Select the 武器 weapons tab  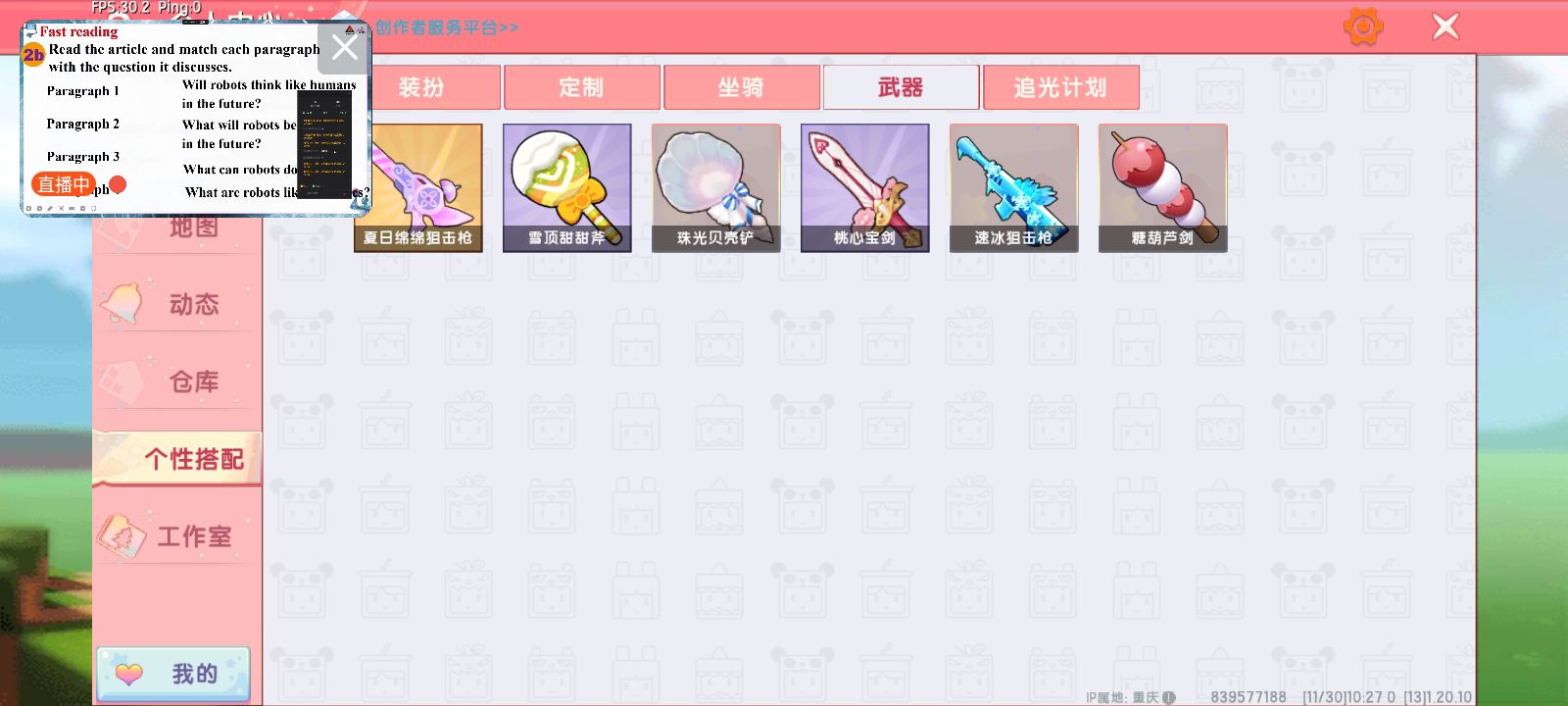point(901,87)
